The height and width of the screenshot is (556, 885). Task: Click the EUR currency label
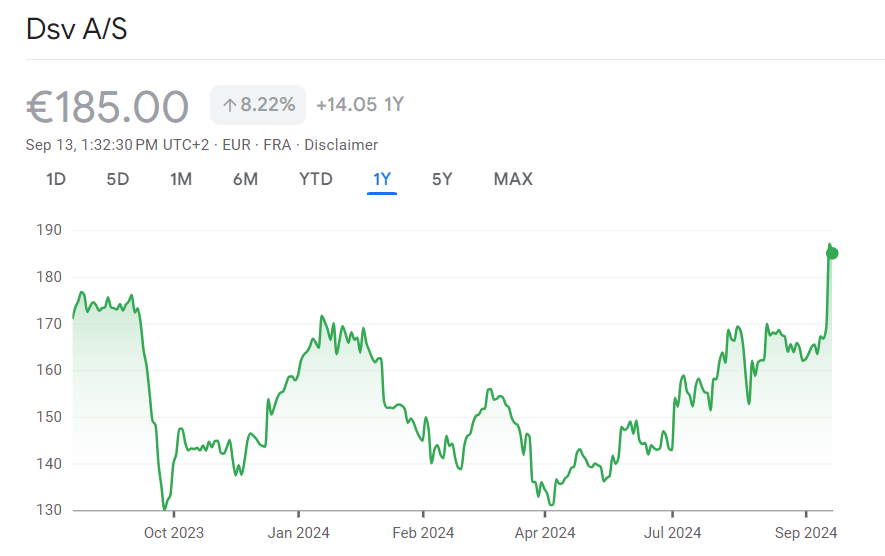click(x=236, y=145)
